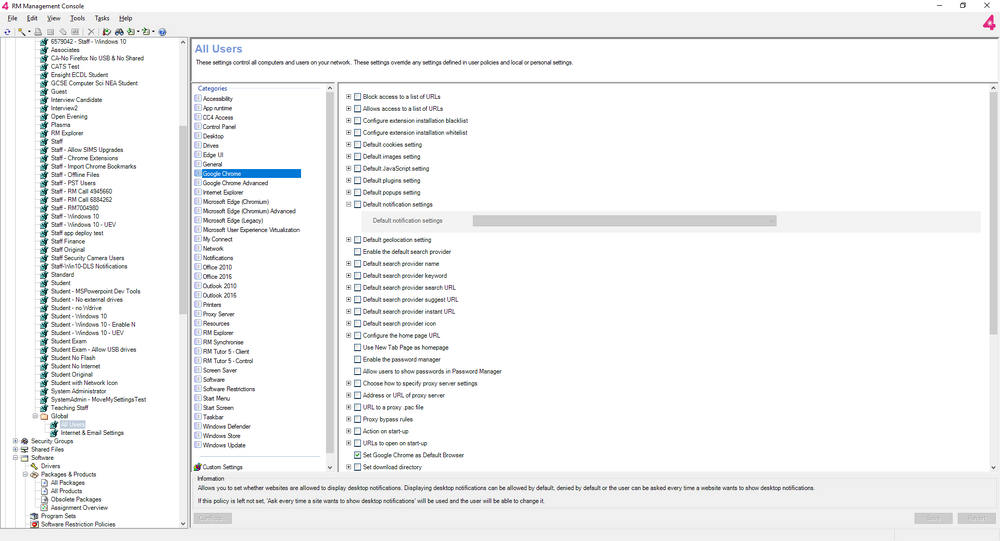Viewport: 1000px width, 541px height.
Task: Tick Proxy bypass rules checkbox
Action: coord(357,420)
